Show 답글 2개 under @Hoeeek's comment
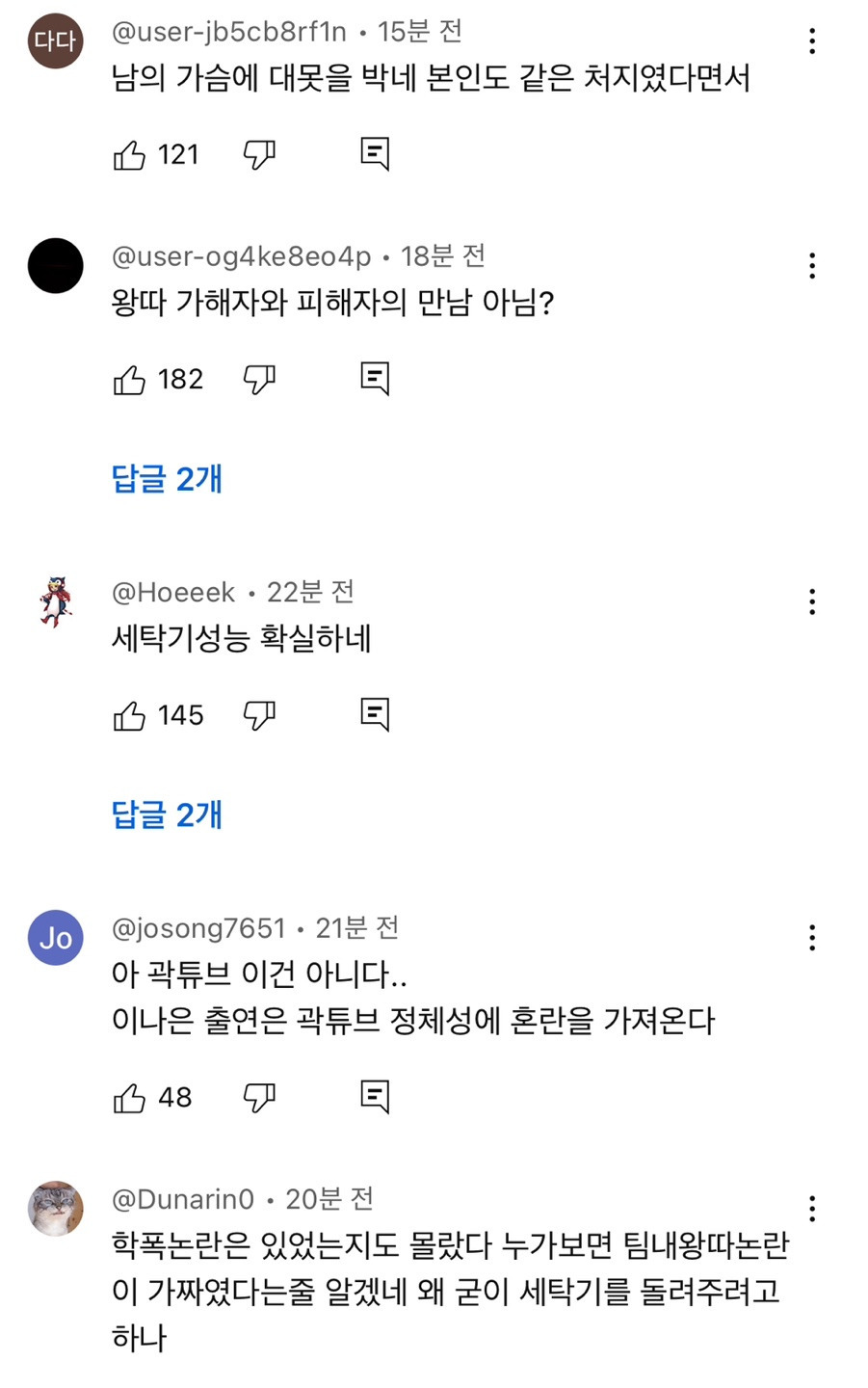This screenshot has width=868, height=1388. point(168,815)
